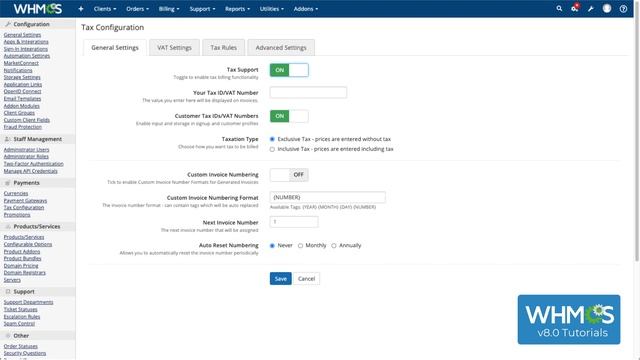Open the notifications gear icon with badge

pos(575,8)
